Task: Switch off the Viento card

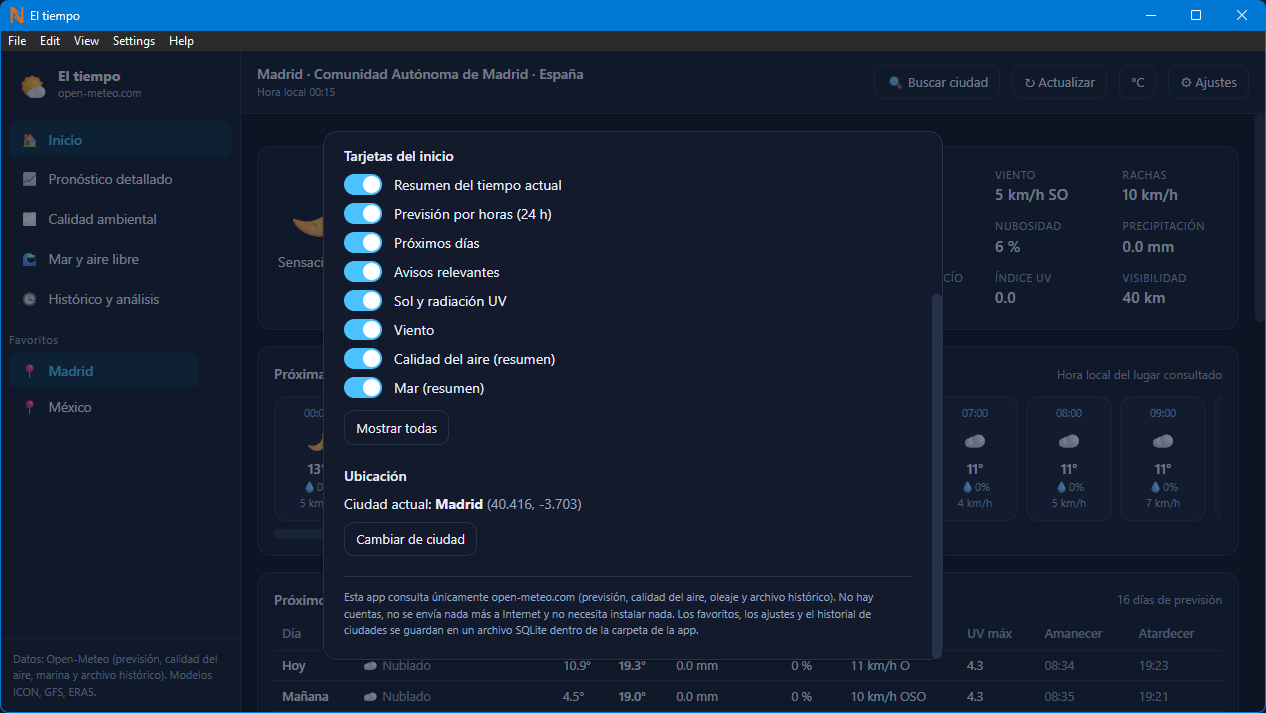Action: click(363, 330)
